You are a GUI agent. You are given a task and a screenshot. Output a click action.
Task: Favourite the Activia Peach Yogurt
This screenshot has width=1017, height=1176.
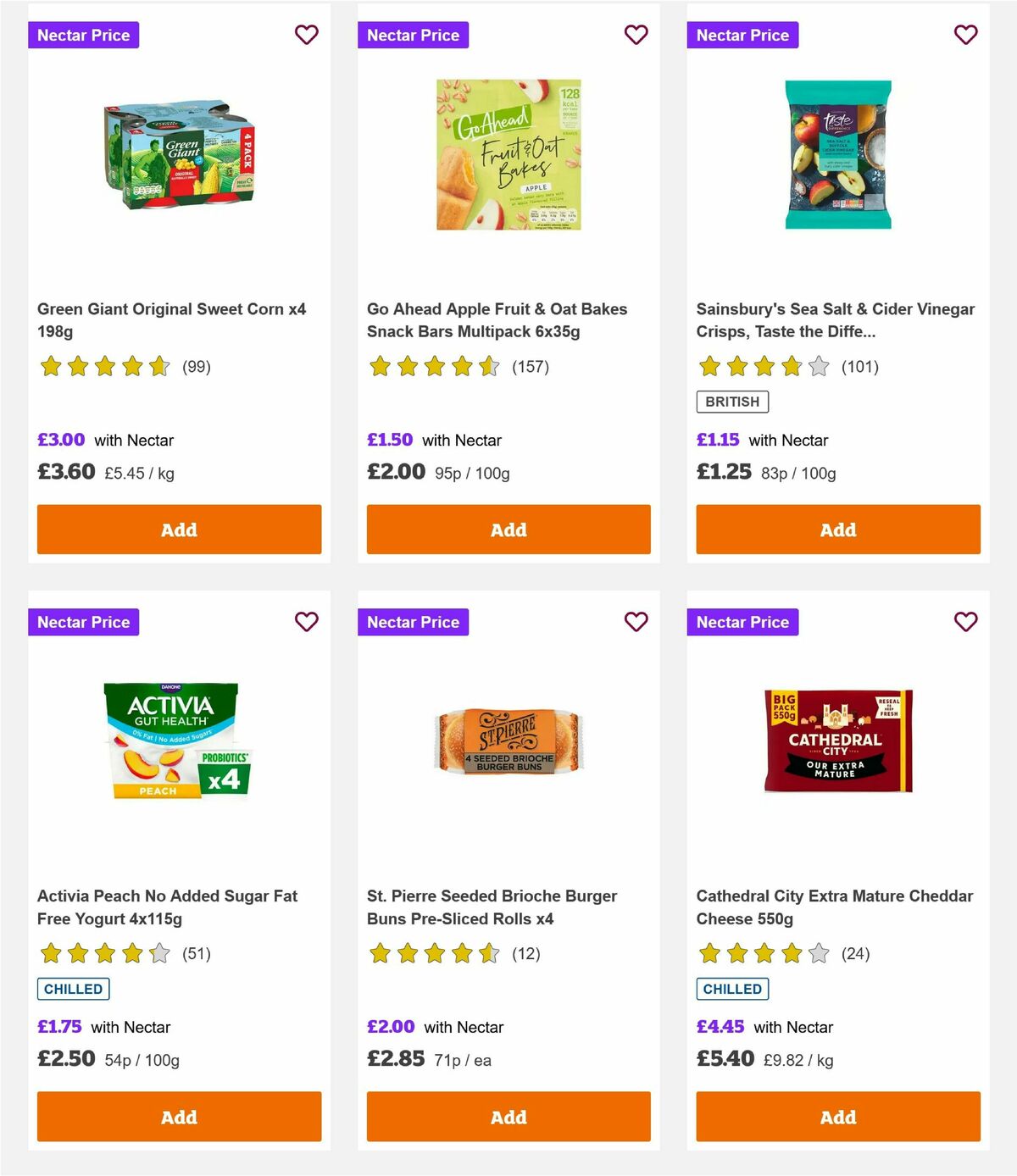(x=306, y=621)
